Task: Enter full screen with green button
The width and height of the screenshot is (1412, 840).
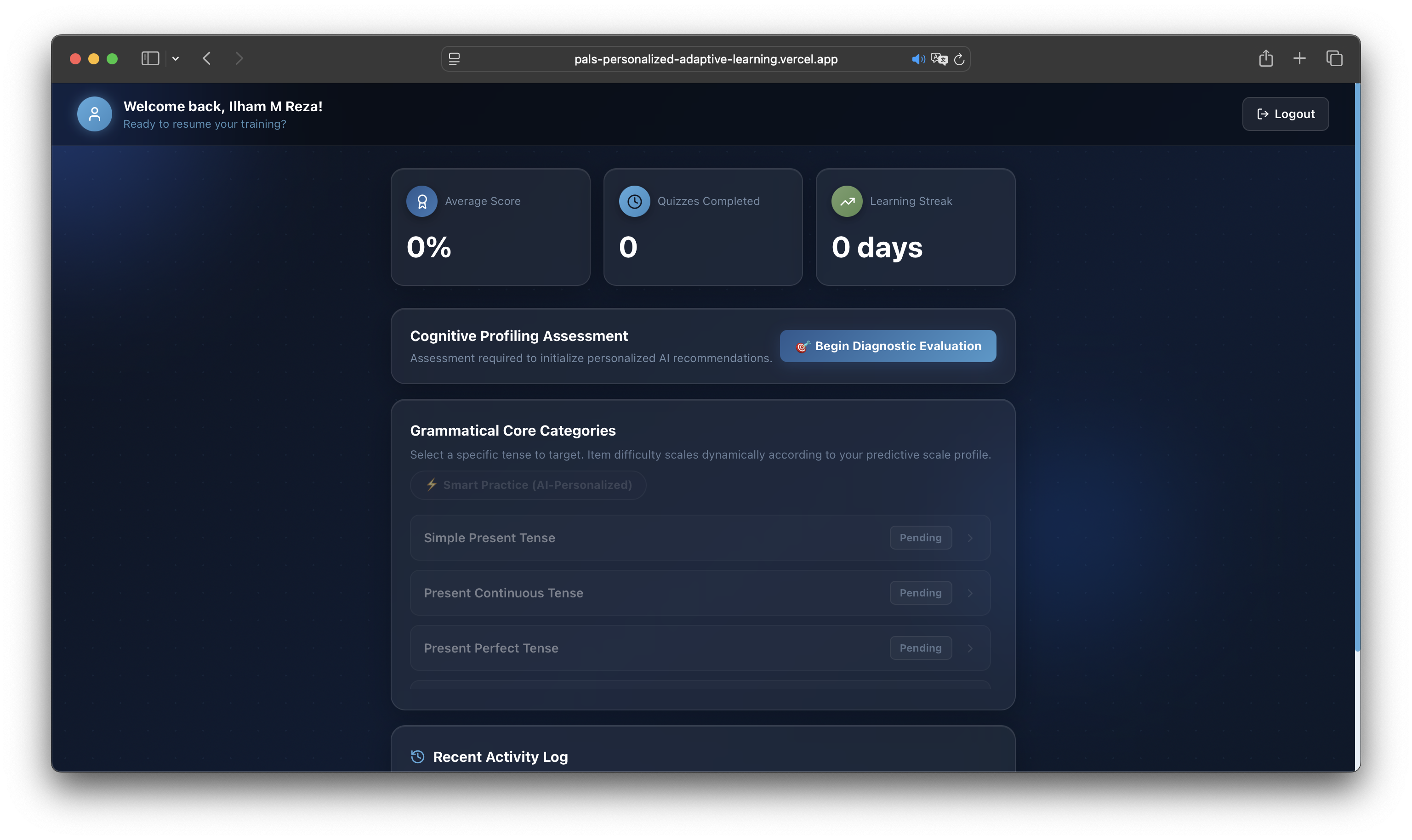Action: click(x=112, y=58)
